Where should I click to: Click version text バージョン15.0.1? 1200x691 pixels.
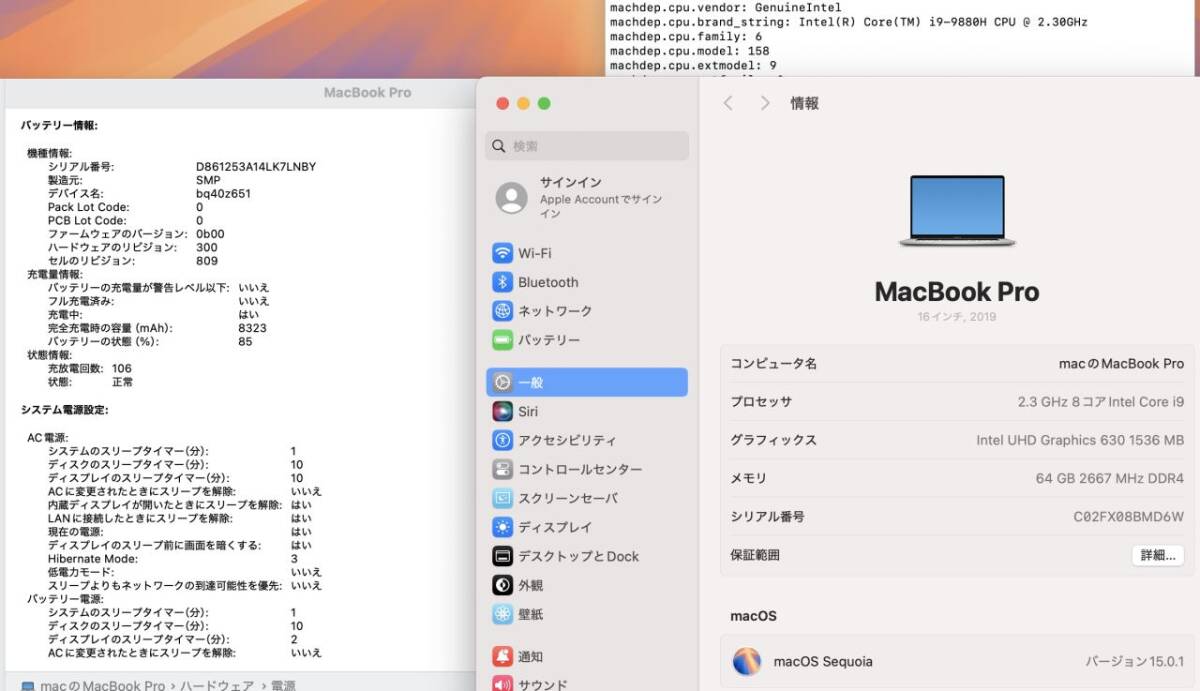pyautogui.click(x=1135, y=661)
